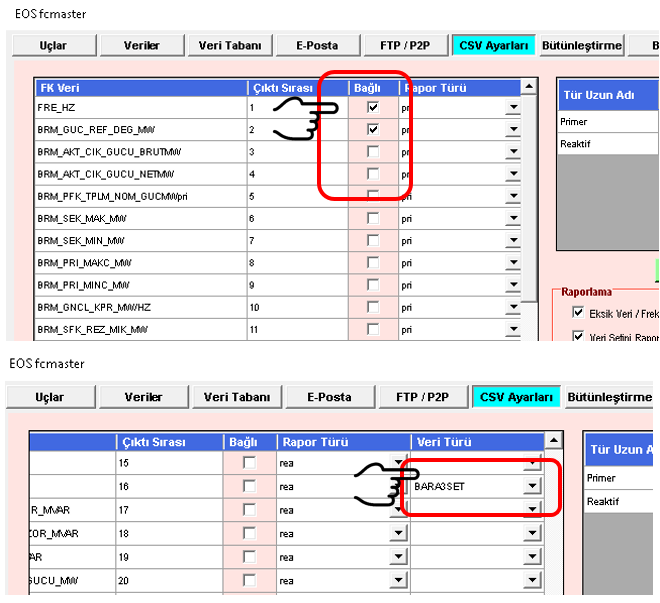Open Rapor Türü dropdown in row 19

pyautogui.click(x=398, y=557)
